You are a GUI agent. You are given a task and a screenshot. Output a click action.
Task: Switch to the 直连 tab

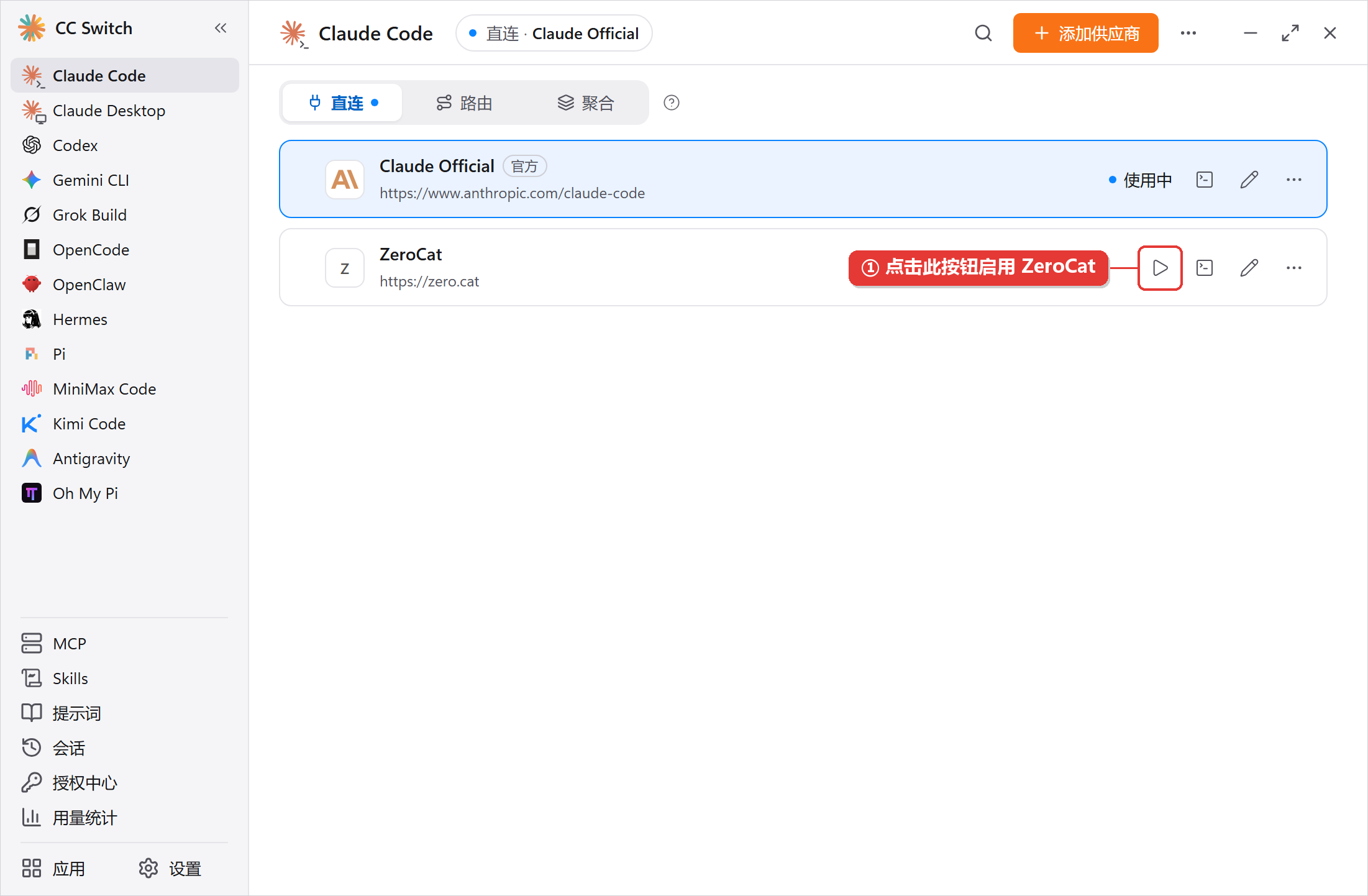[x=343, y=103]
